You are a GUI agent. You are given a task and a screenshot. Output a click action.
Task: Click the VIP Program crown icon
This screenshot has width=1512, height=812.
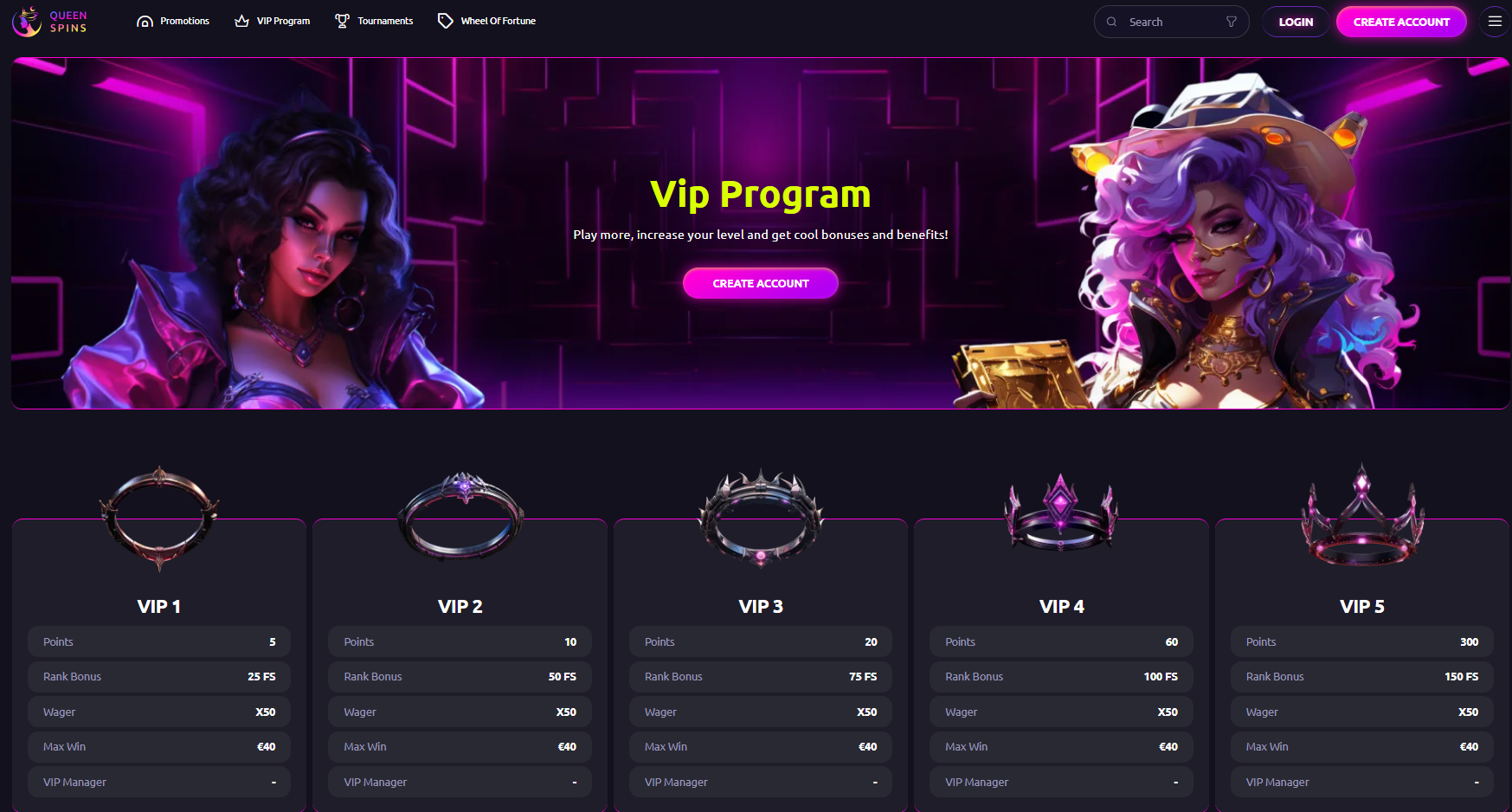(241, 21)
